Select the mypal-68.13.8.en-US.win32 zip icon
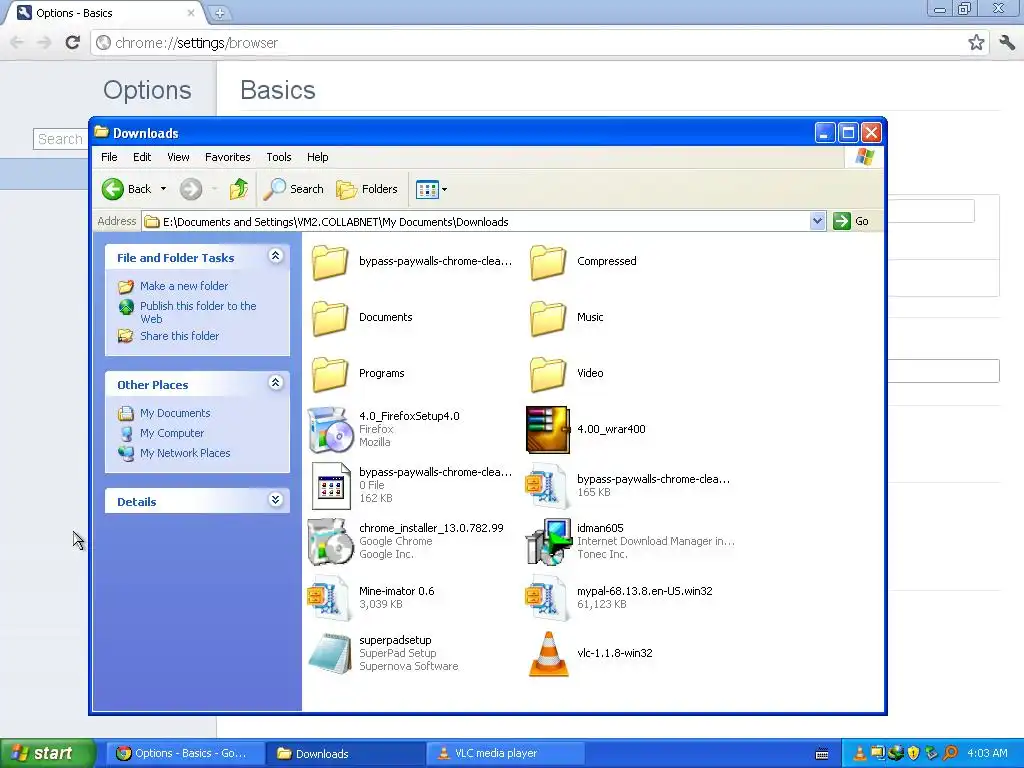The image size is (1024, 768). tap(546, 598)
